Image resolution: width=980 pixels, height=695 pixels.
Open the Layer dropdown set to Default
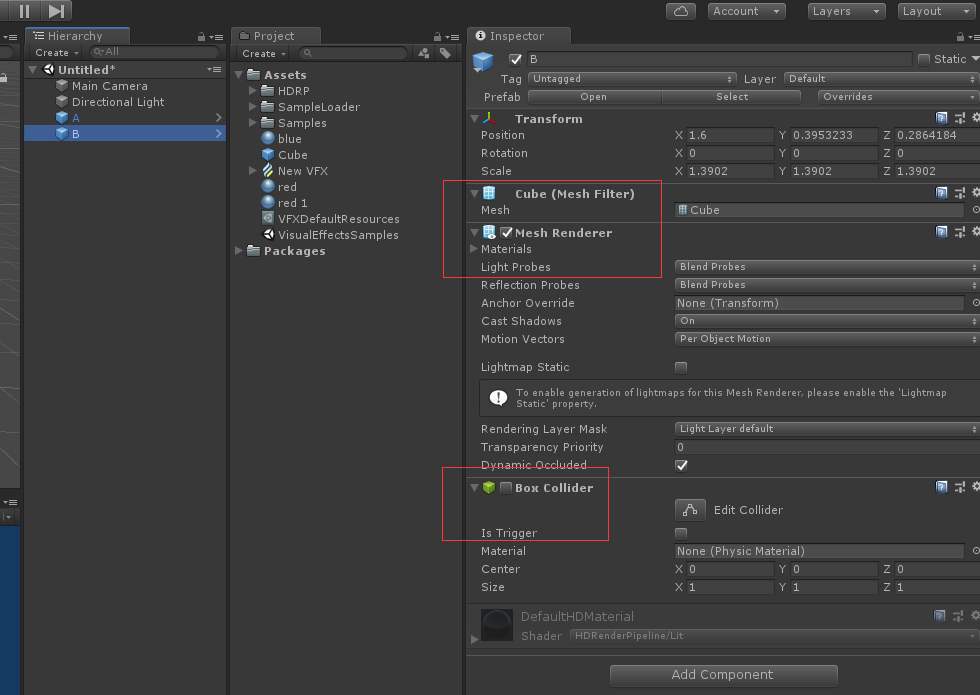881,78
